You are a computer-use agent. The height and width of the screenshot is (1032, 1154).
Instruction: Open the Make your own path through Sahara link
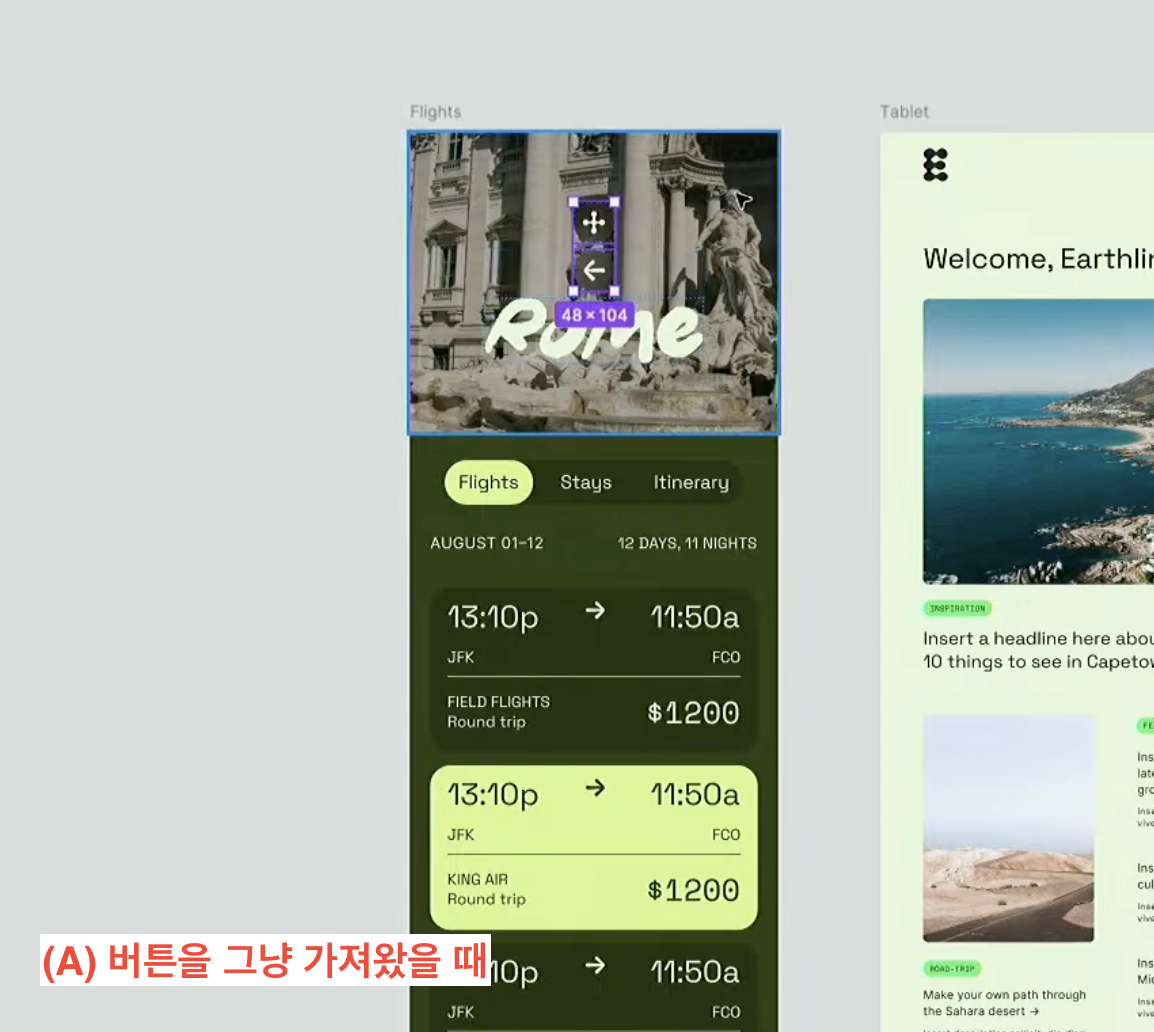point(1005,1003)
